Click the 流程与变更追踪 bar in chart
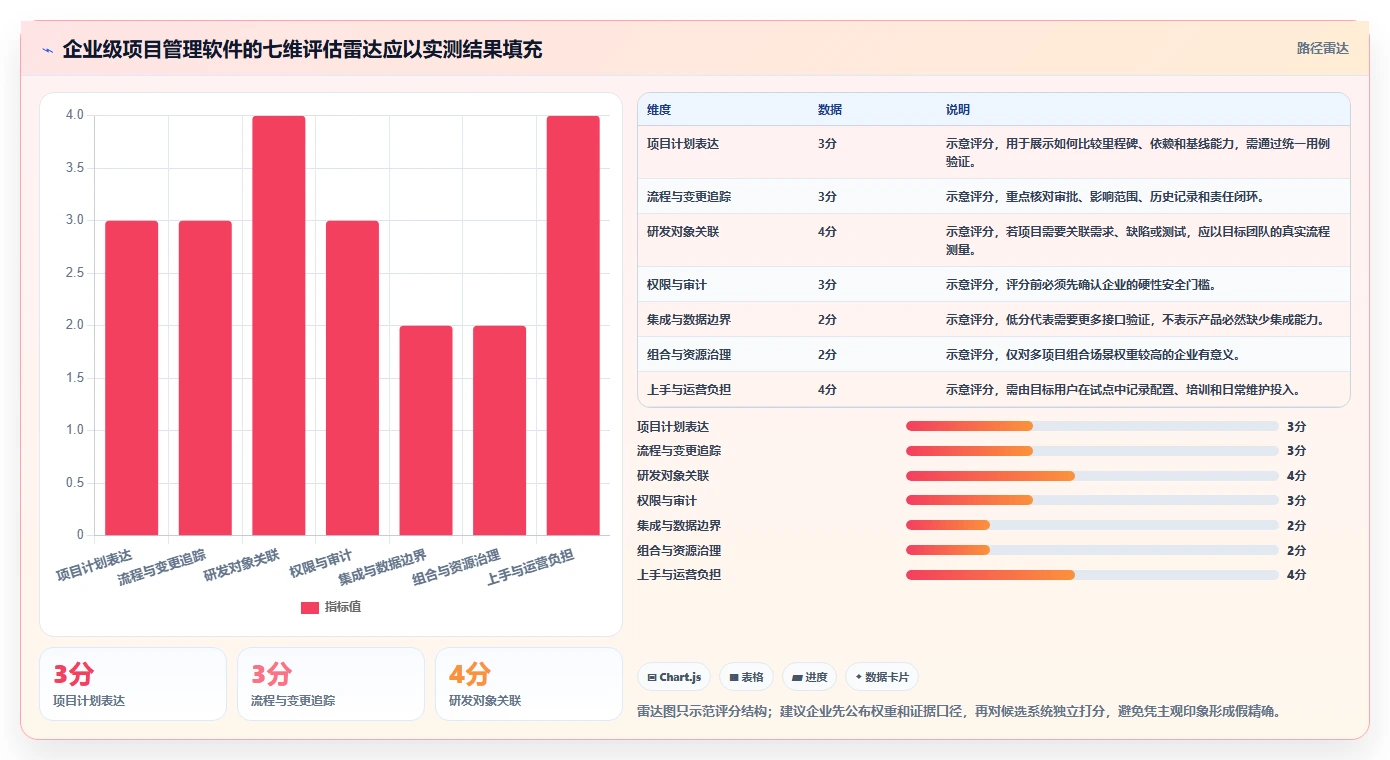1390x760 pixels. (x=205, y=378)
